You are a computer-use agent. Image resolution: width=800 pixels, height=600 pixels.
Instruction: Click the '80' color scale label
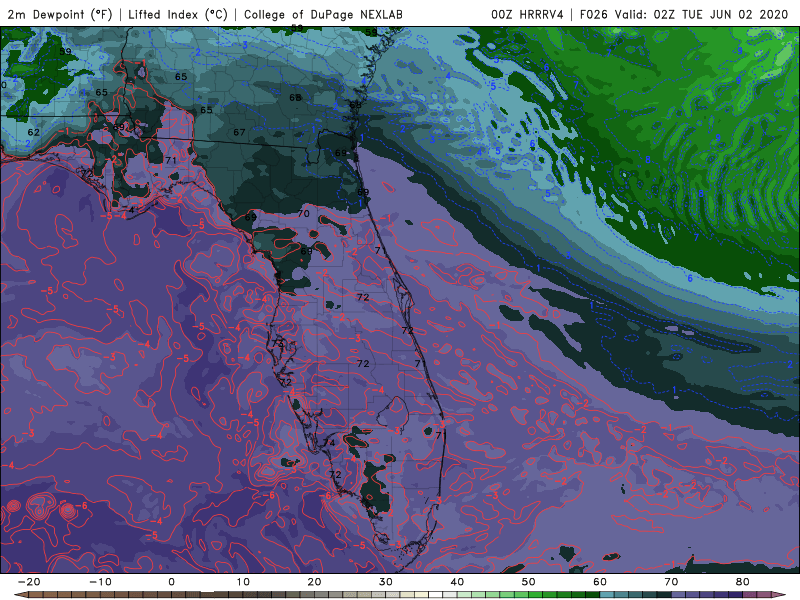click(743, 582)
